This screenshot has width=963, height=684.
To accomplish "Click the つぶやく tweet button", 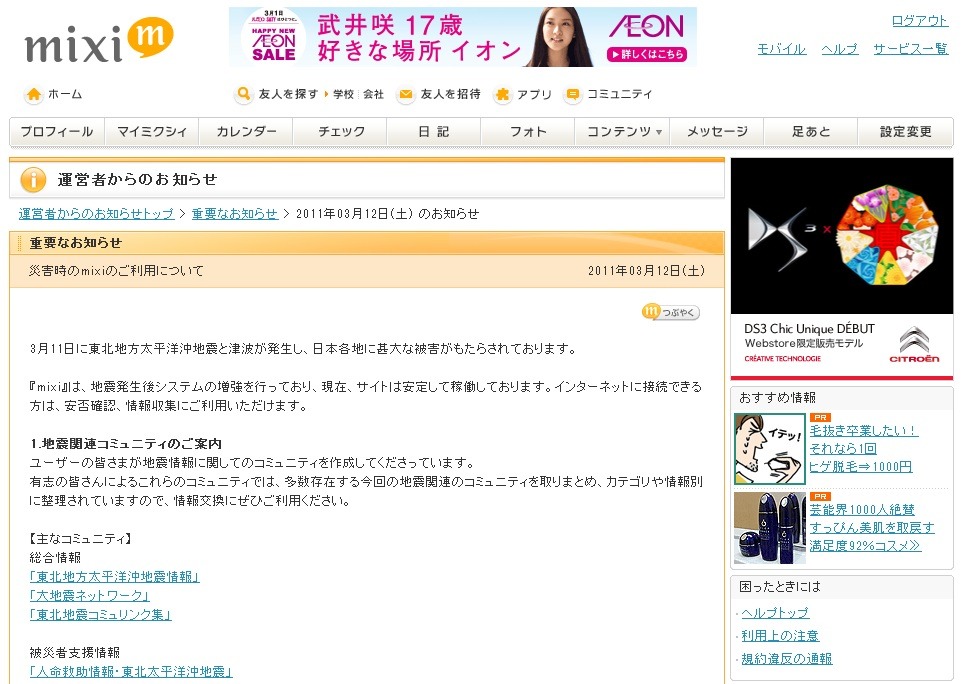I will click(x=670, y=313).
